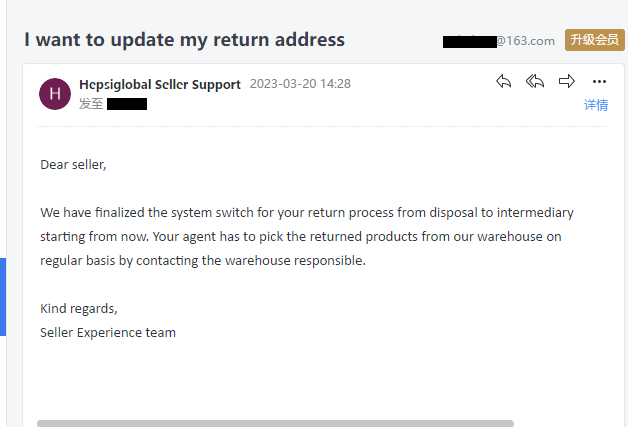Click the 'Seller Experience team' signature
This screenshot has width=628, height=427.
pyautogui.click(x=108, y=332)
